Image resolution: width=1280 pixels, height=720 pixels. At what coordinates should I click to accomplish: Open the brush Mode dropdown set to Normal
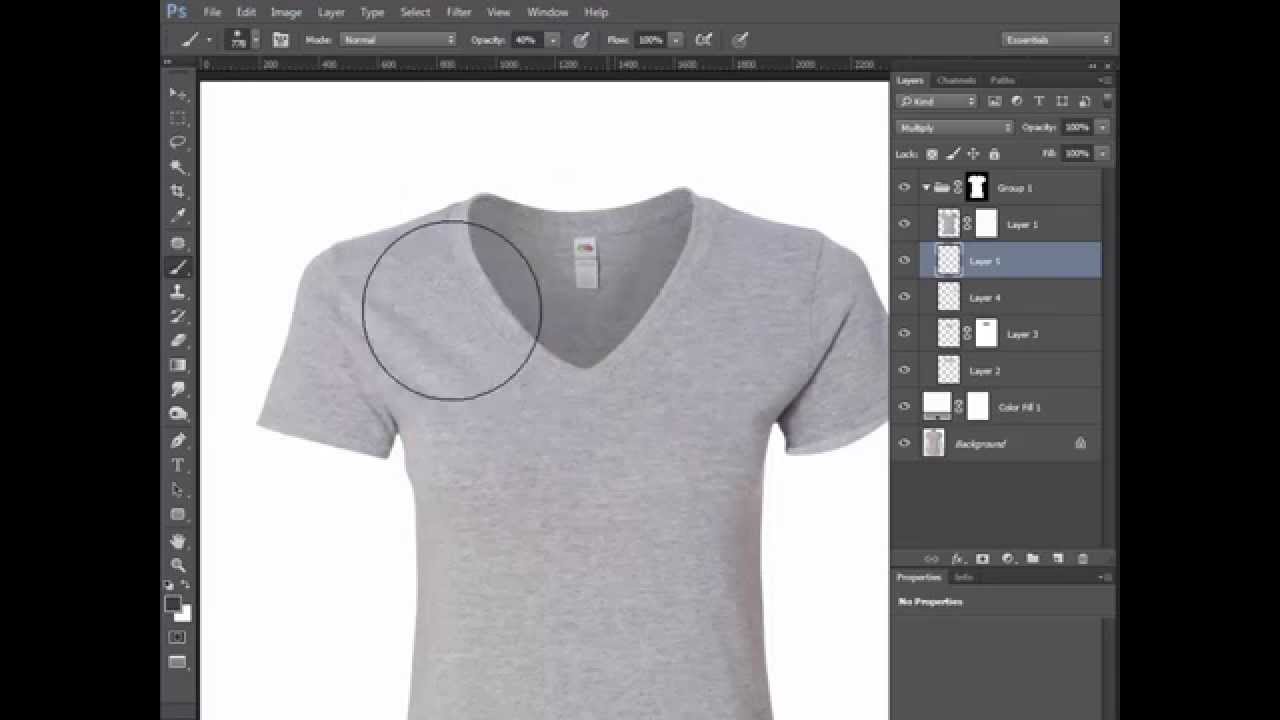(398, 40)
